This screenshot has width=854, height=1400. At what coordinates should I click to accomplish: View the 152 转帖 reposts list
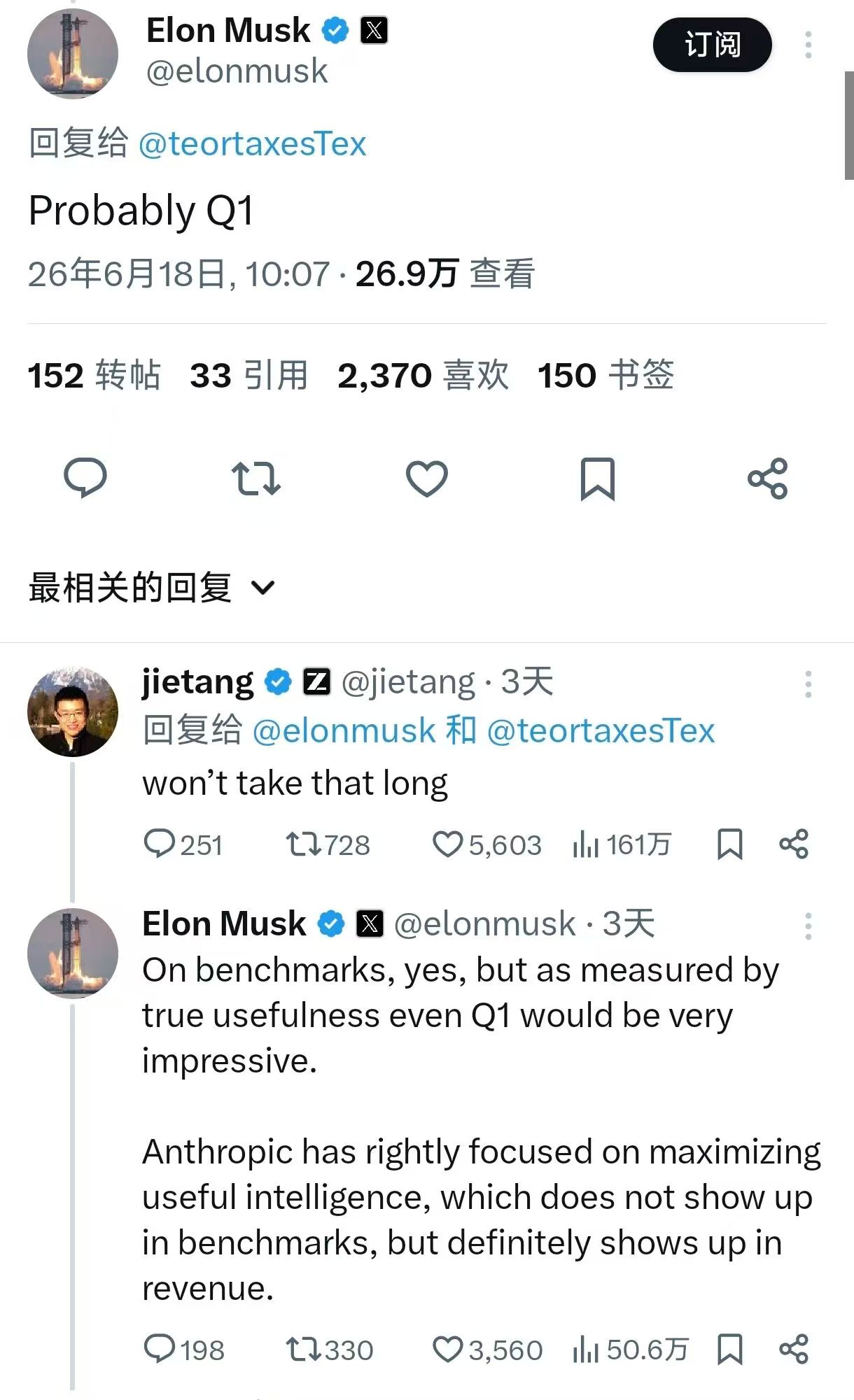(x=94, y=375)
